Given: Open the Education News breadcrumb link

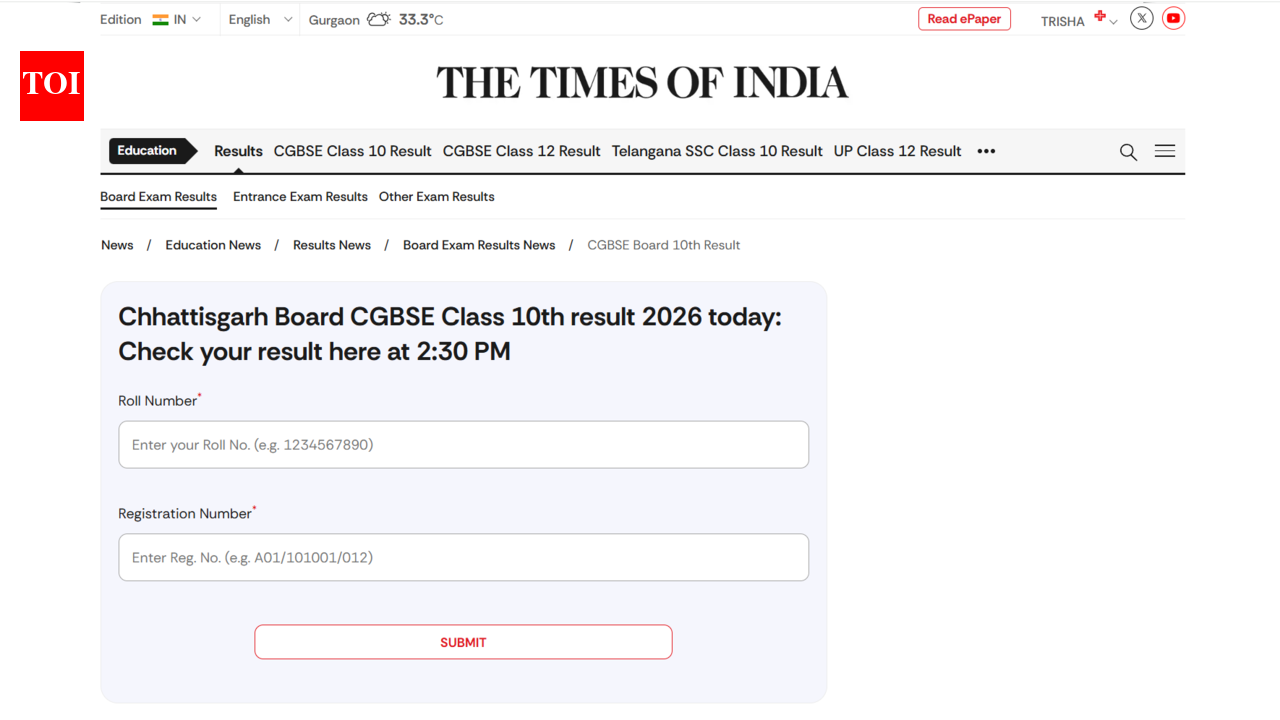Looking at the screenshot, I should pyautogui.click(x=213, y=245).
